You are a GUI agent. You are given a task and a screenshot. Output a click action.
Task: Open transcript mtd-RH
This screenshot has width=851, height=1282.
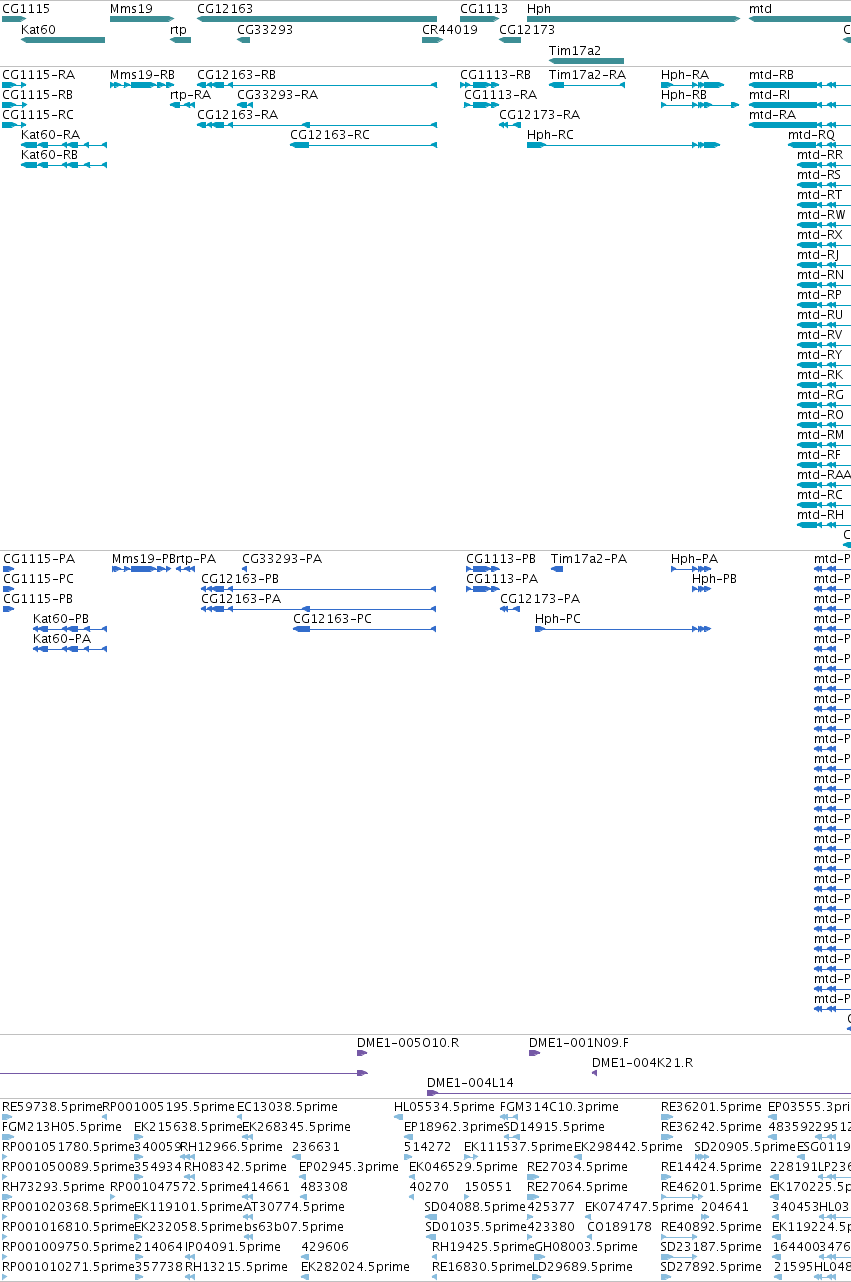(820, 515)
